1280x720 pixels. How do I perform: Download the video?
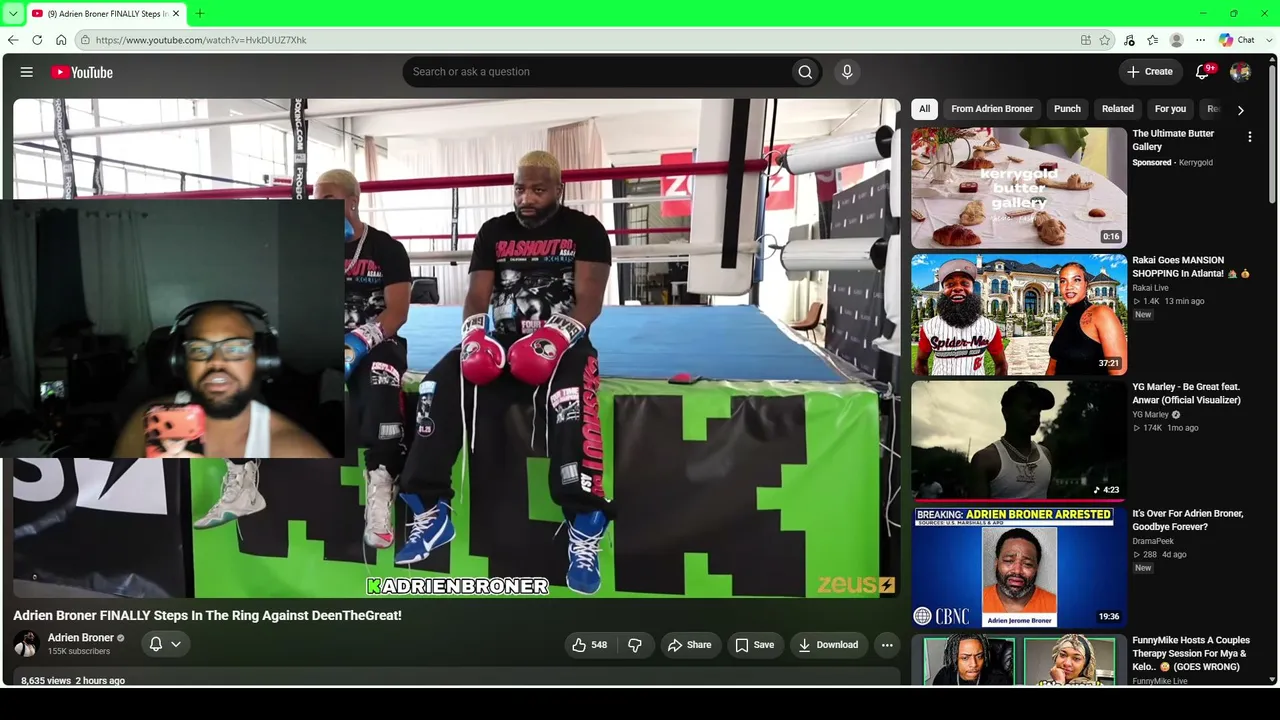(828, 645)
